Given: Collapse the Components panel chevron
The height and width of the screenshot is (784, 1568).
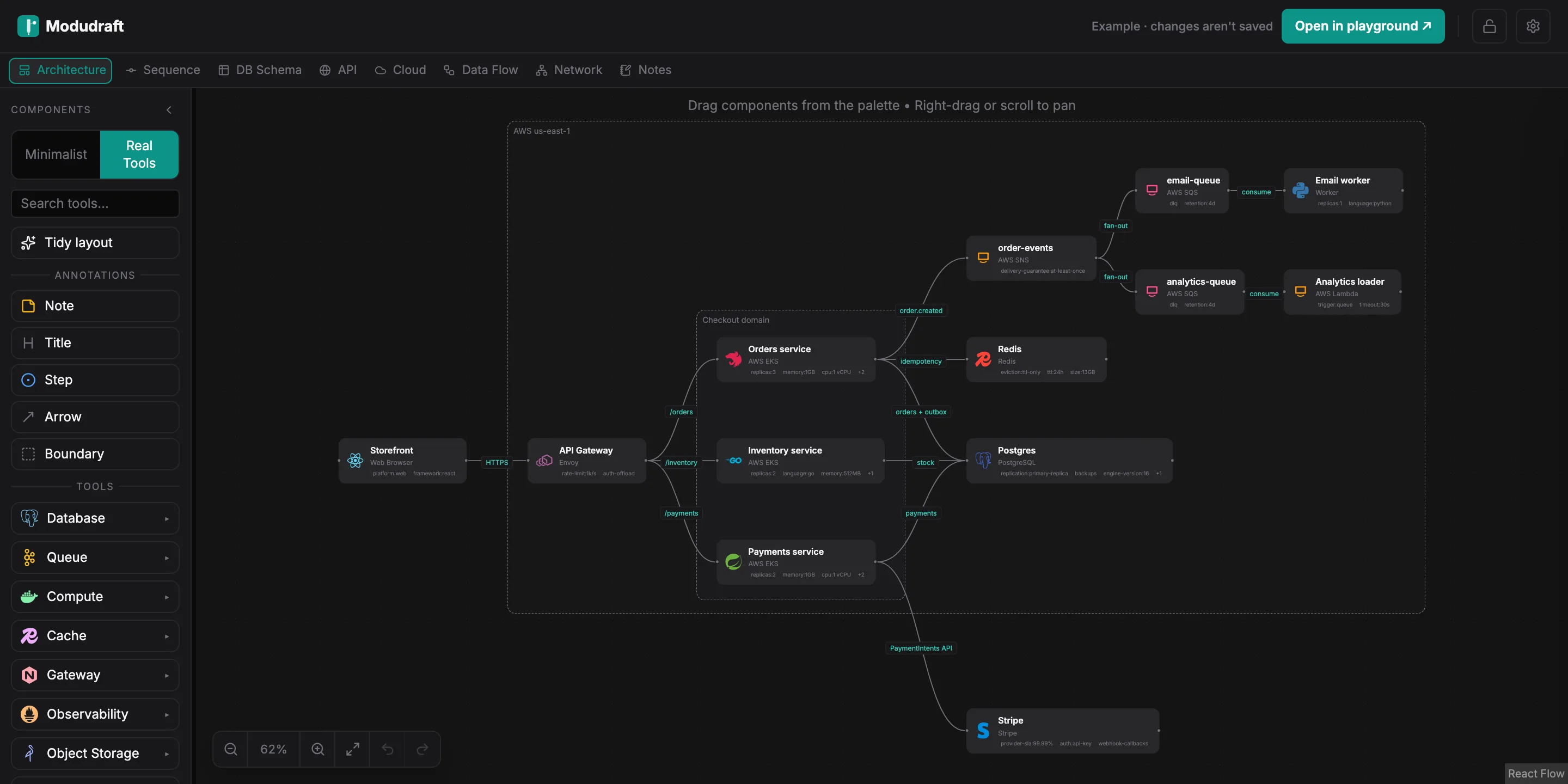Looking at the screenshot, I should (169, 109).
